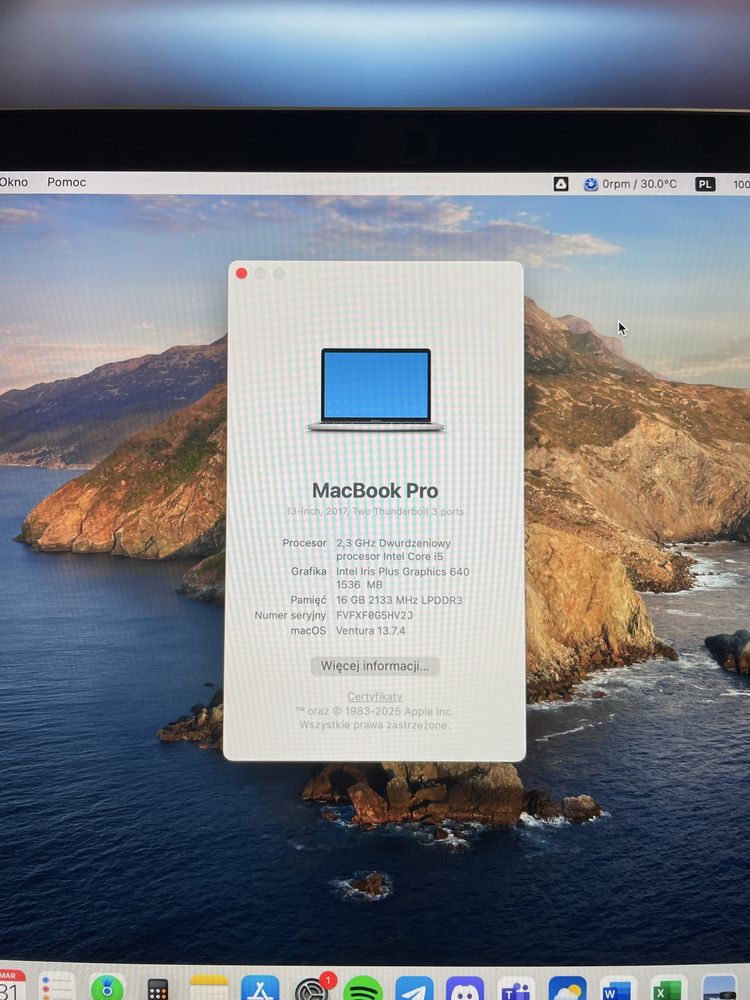Screen dimensions: 750x1000
Task: Click the 13-inch, 2017 model subtitle
Action: pyautogui.click(x=375, y=511)
